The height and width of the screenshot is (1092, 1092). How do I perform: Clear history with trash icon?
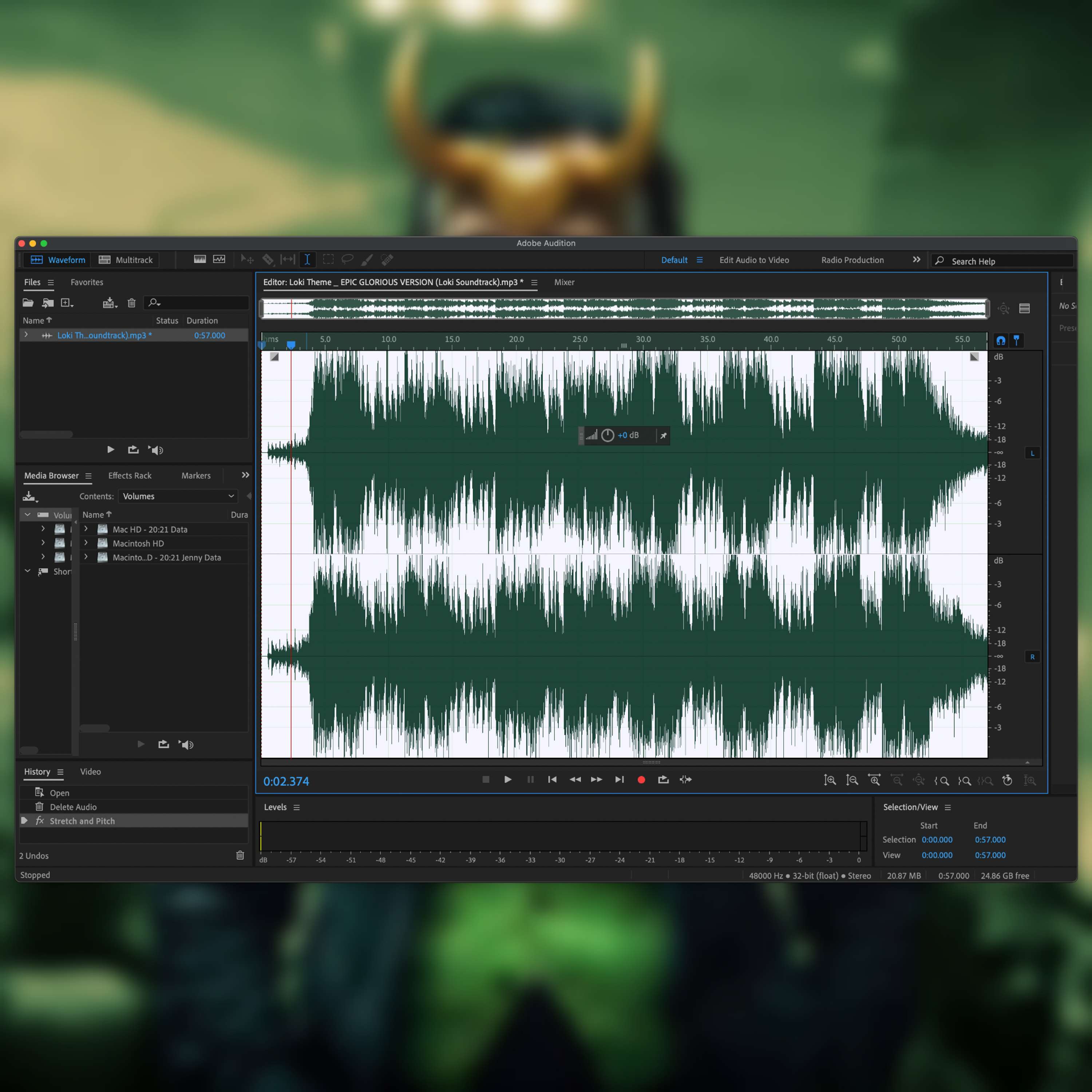pyautogui.click(x=240, y=855)
